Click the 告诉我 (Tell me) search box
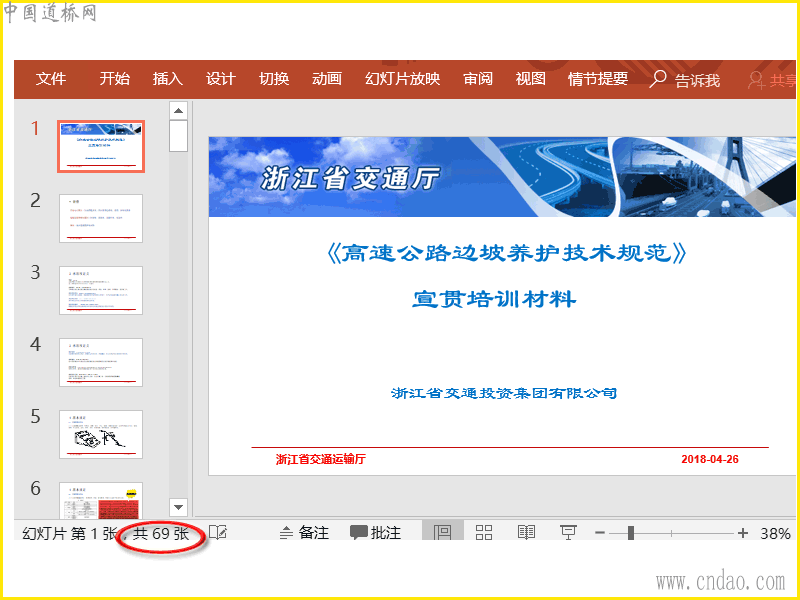The width and height of the screenshot is (800, 600). [685, 80]
